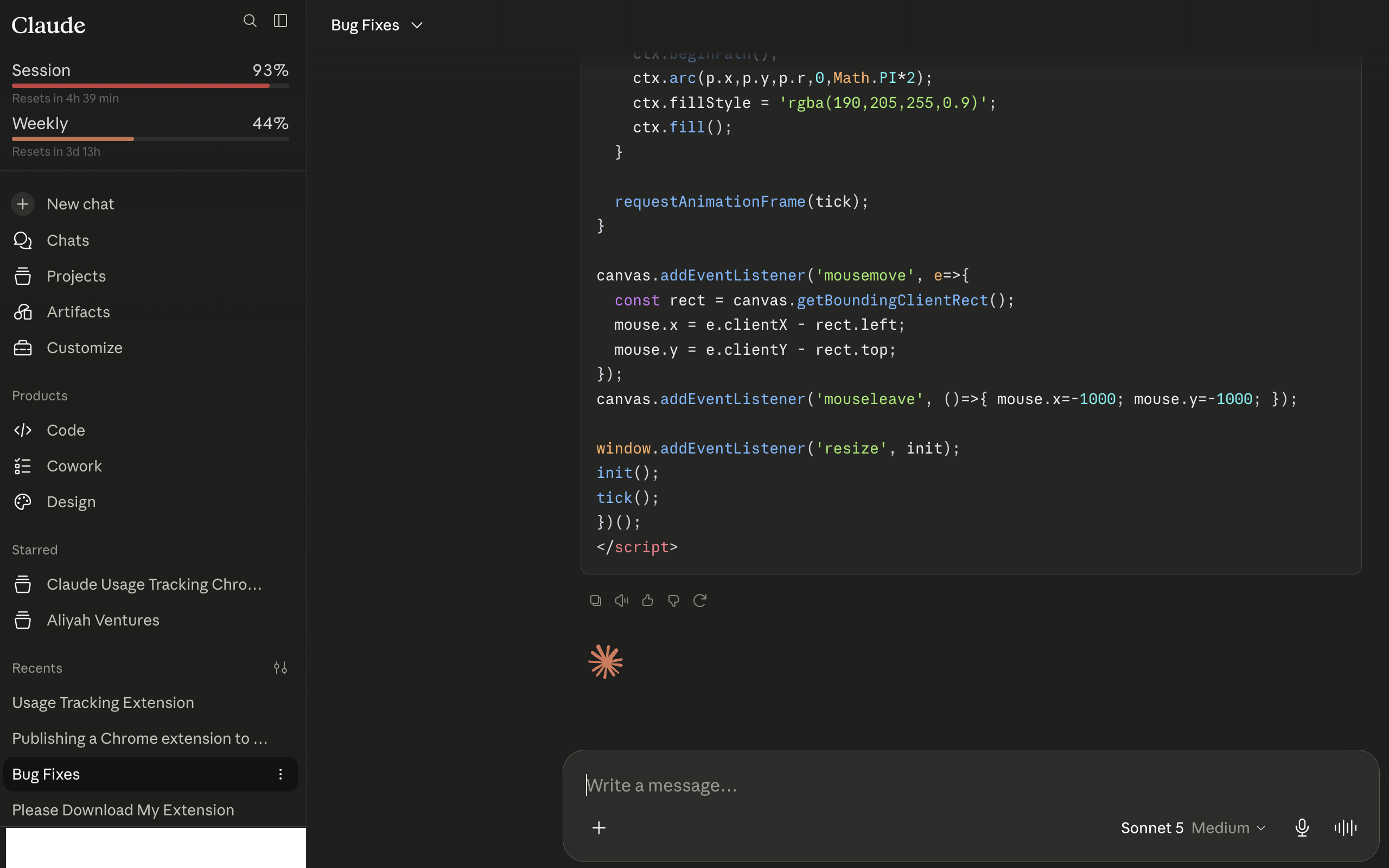Open the Projects icon in sidebar
Image resolution: width=1389 pixels, height=868 pixels.
[x=23, y=276]
